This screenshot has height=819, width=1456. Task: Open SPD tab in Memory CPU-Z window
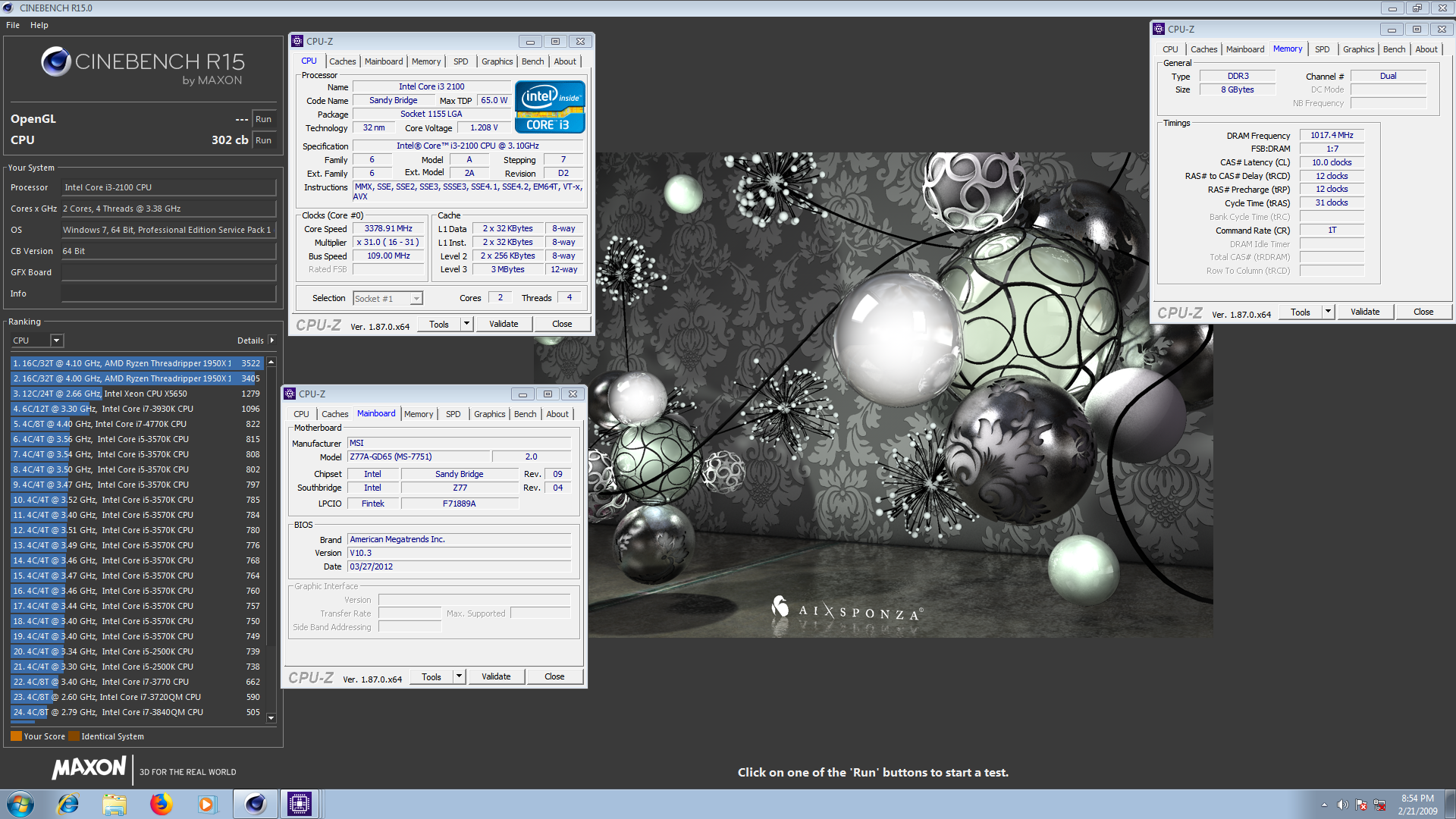point(1322,49)
